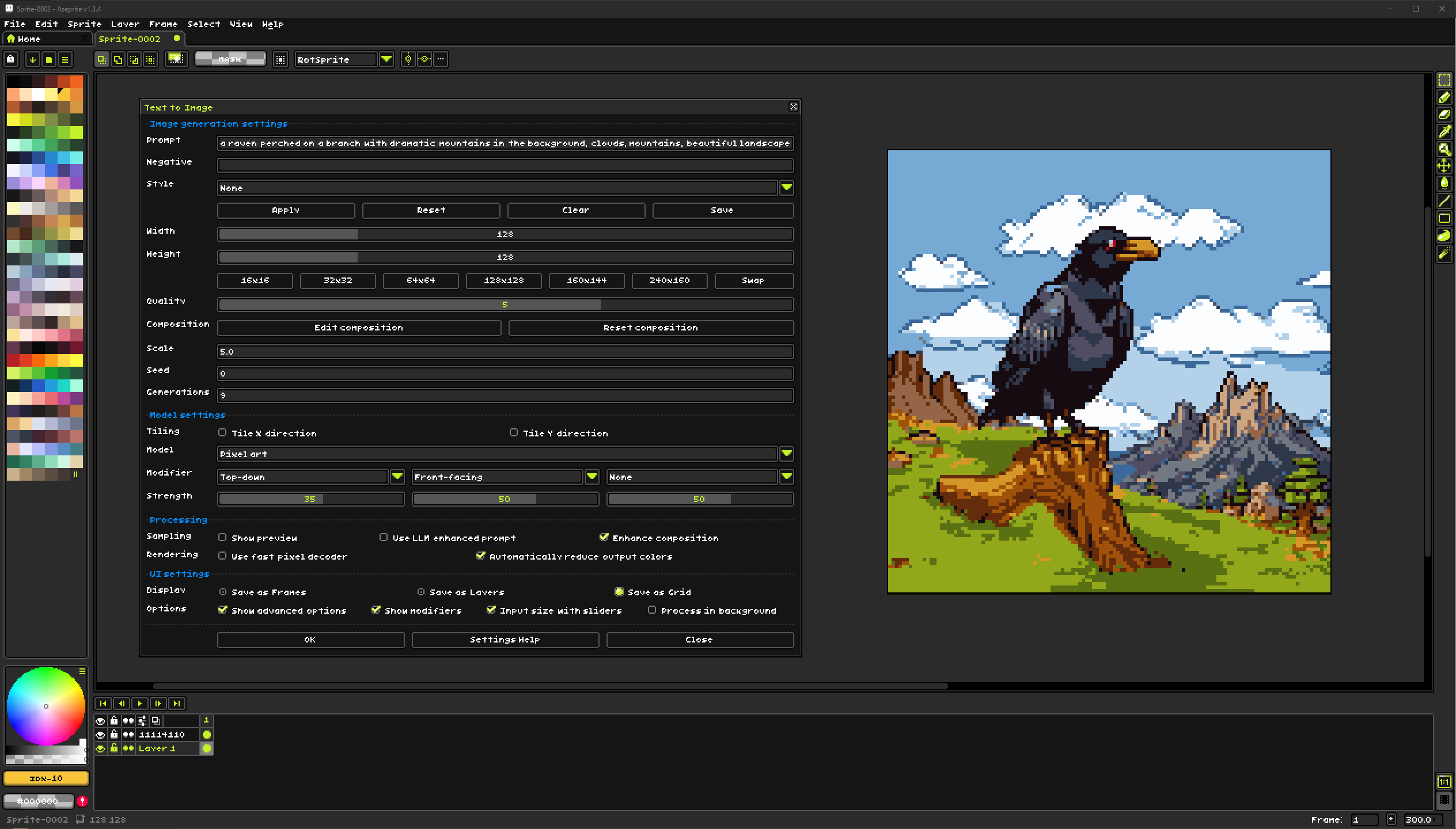Image resolution: width=1456 pixels, height=829 pixels.
Task: Select the Eyedropper tool
Action: (1444, 132)
